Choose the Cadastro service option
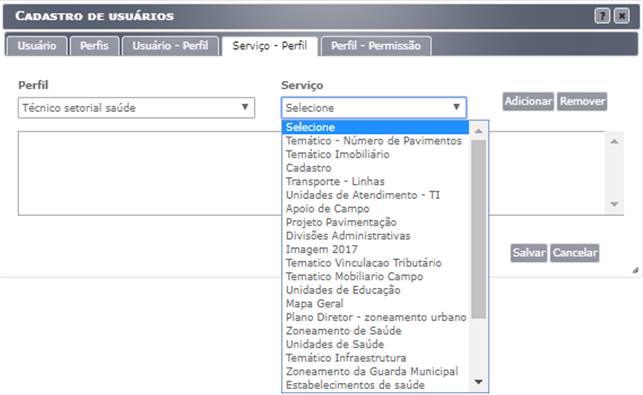 375,168
